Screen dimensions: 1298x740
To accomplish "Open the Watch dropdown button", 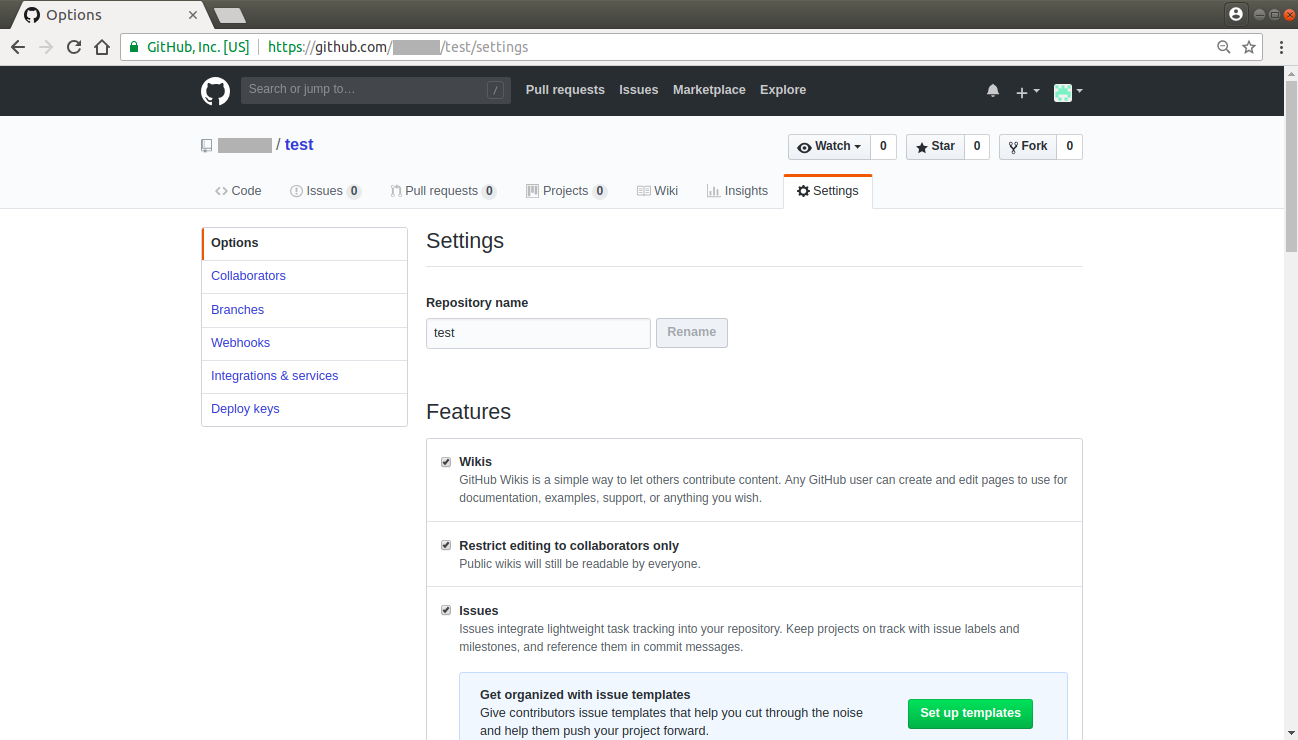I will 829,147.
